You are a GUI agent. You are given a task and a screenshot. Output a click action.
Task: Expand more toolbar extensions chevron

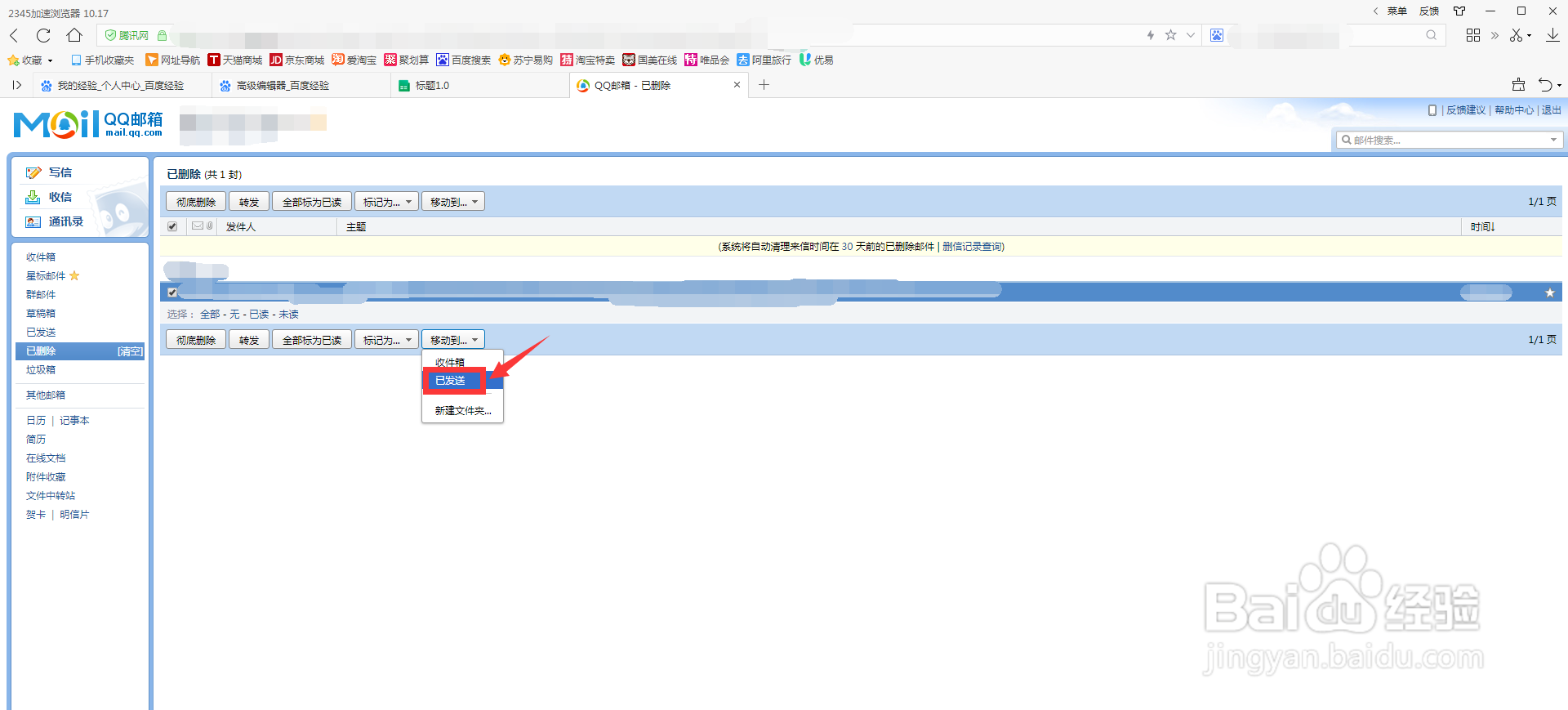tap(1494, 35)
